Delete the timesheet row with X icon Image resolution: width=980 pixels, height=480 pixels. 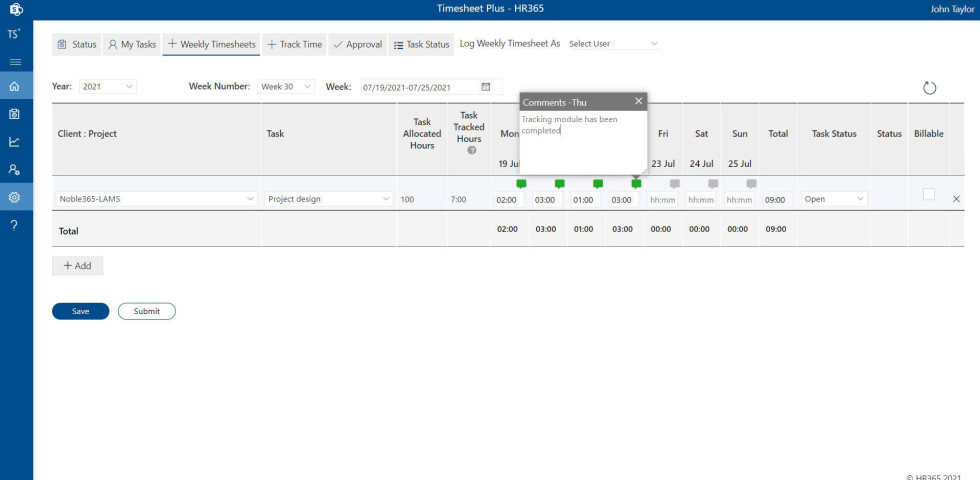tap(956, 199)
